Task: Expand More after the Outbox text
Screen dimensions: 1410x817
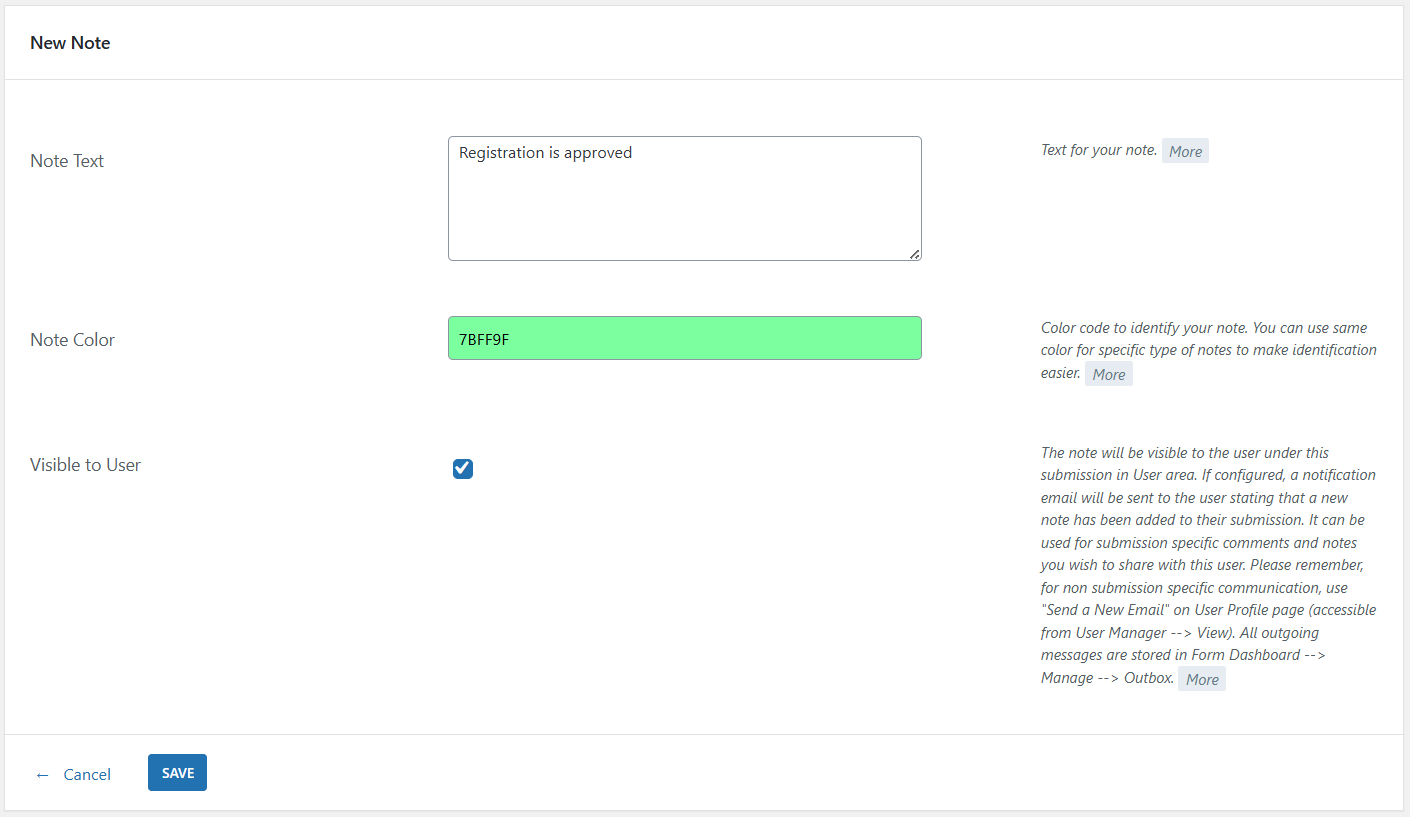Action: (1201, 679)
